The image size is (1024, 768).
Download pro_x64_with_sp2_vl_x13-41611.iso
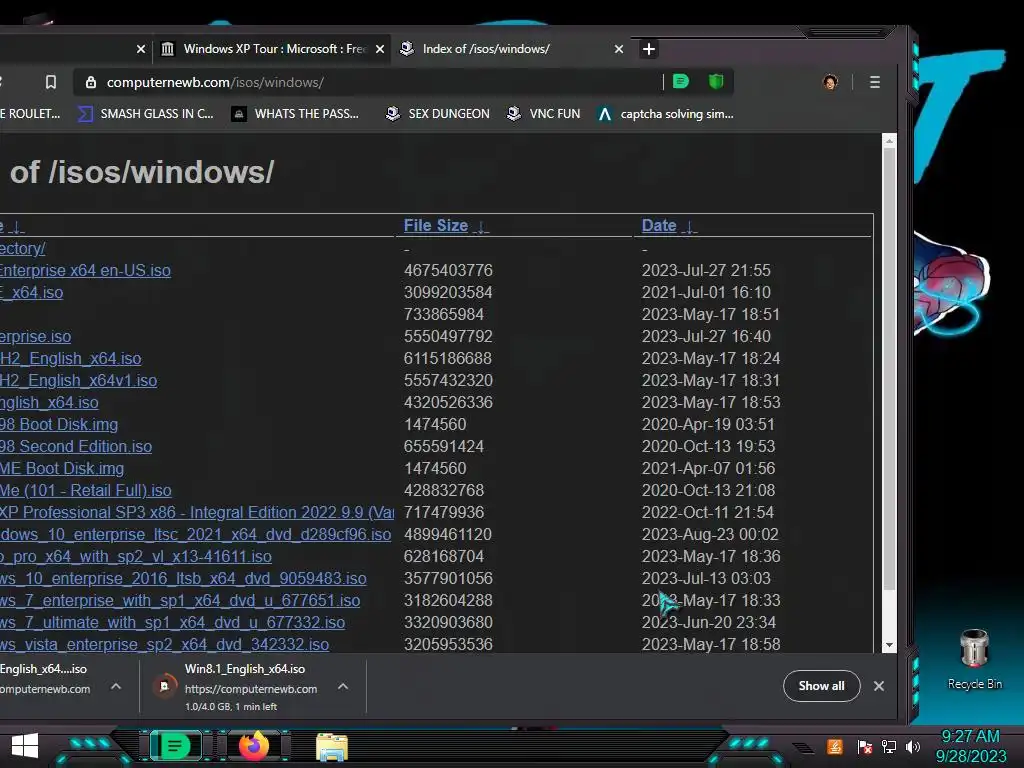136,556
